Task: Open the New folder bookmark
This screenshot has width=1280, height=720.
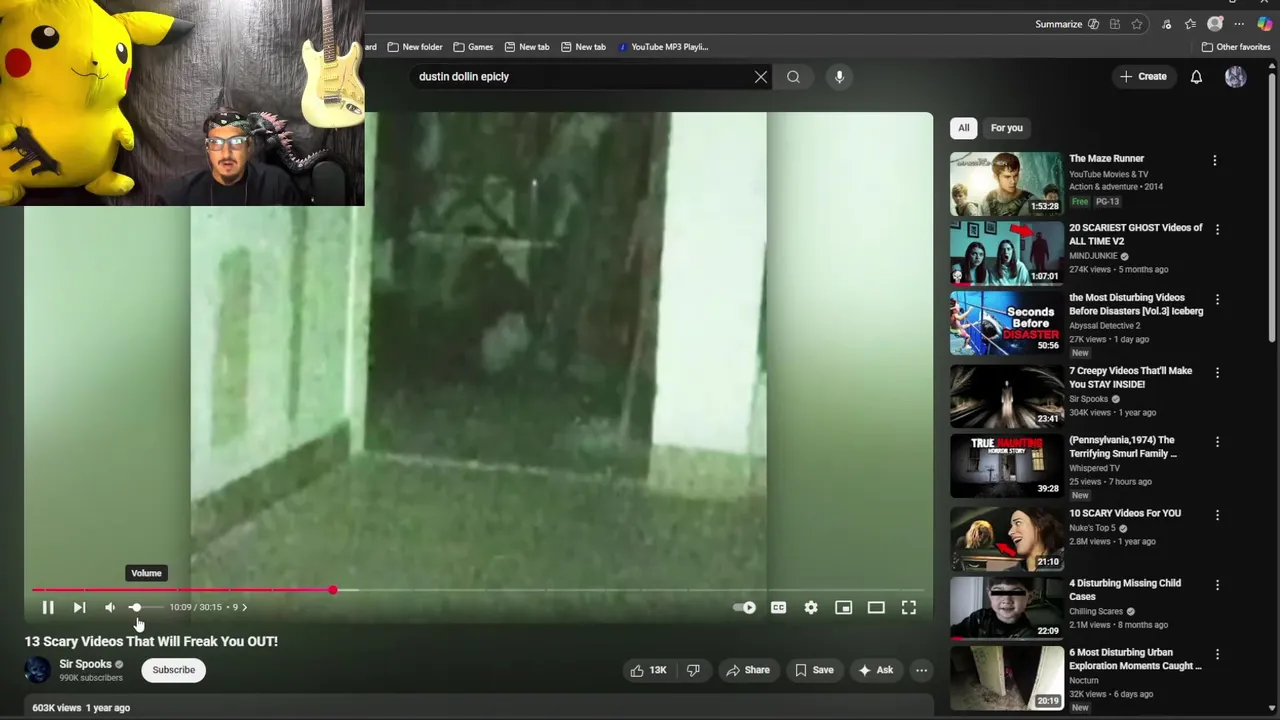Action: [x=414, y=47]
